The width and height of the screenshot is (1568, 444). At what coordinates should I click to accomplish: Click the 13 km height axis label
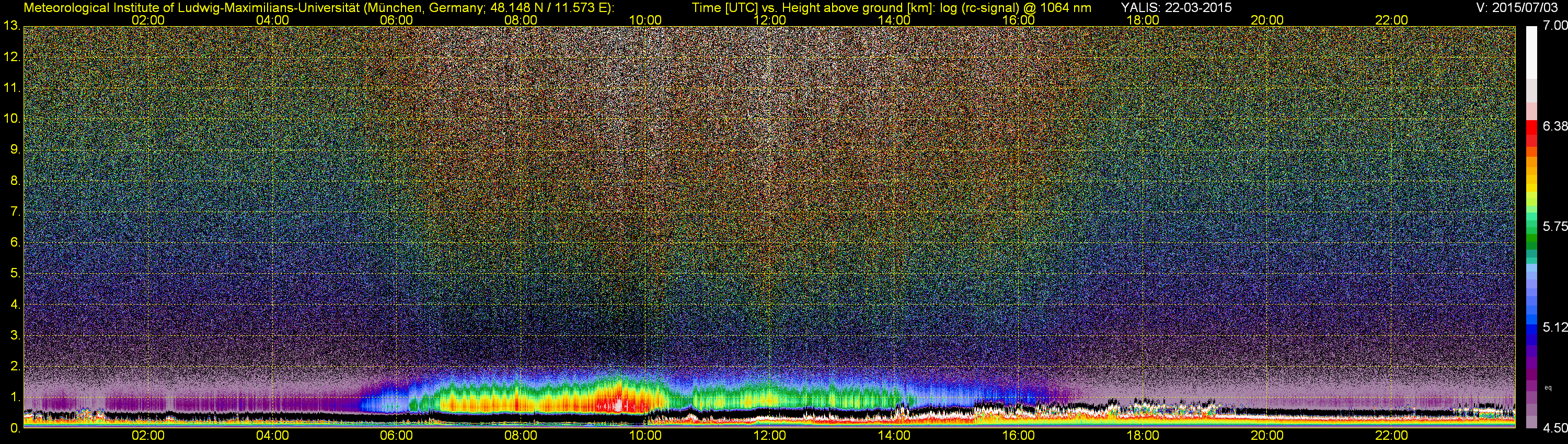[x=11, y=26]
